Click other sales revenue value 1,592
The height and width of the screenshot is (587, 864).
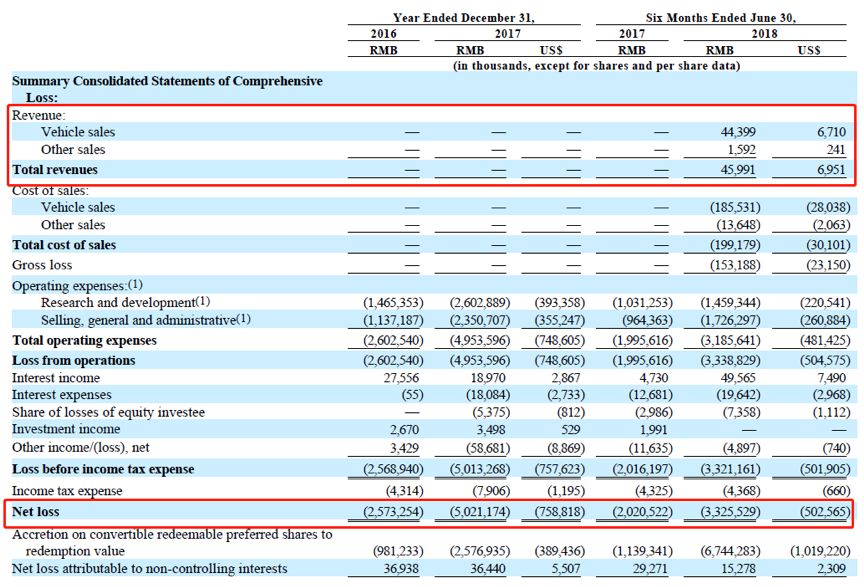[741, 150]
